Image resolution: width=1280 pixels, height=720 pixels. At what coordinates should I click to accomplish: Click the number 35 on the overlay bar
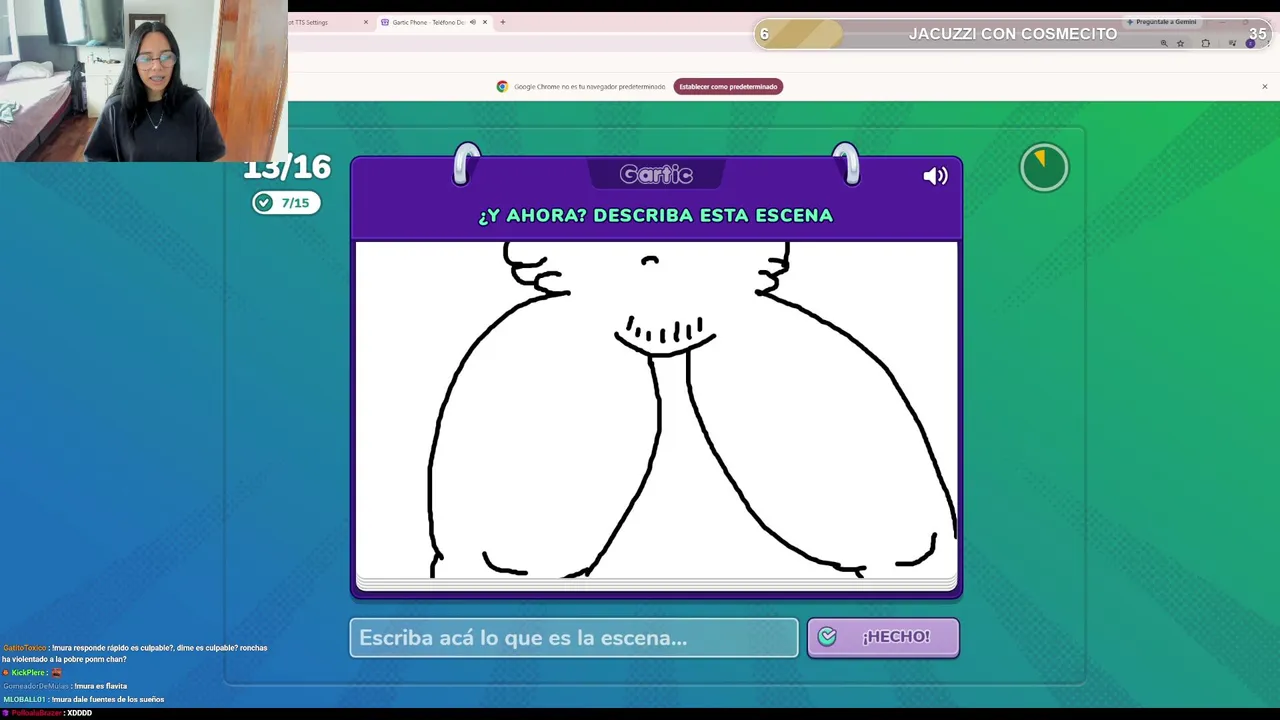click(1257, 34)
